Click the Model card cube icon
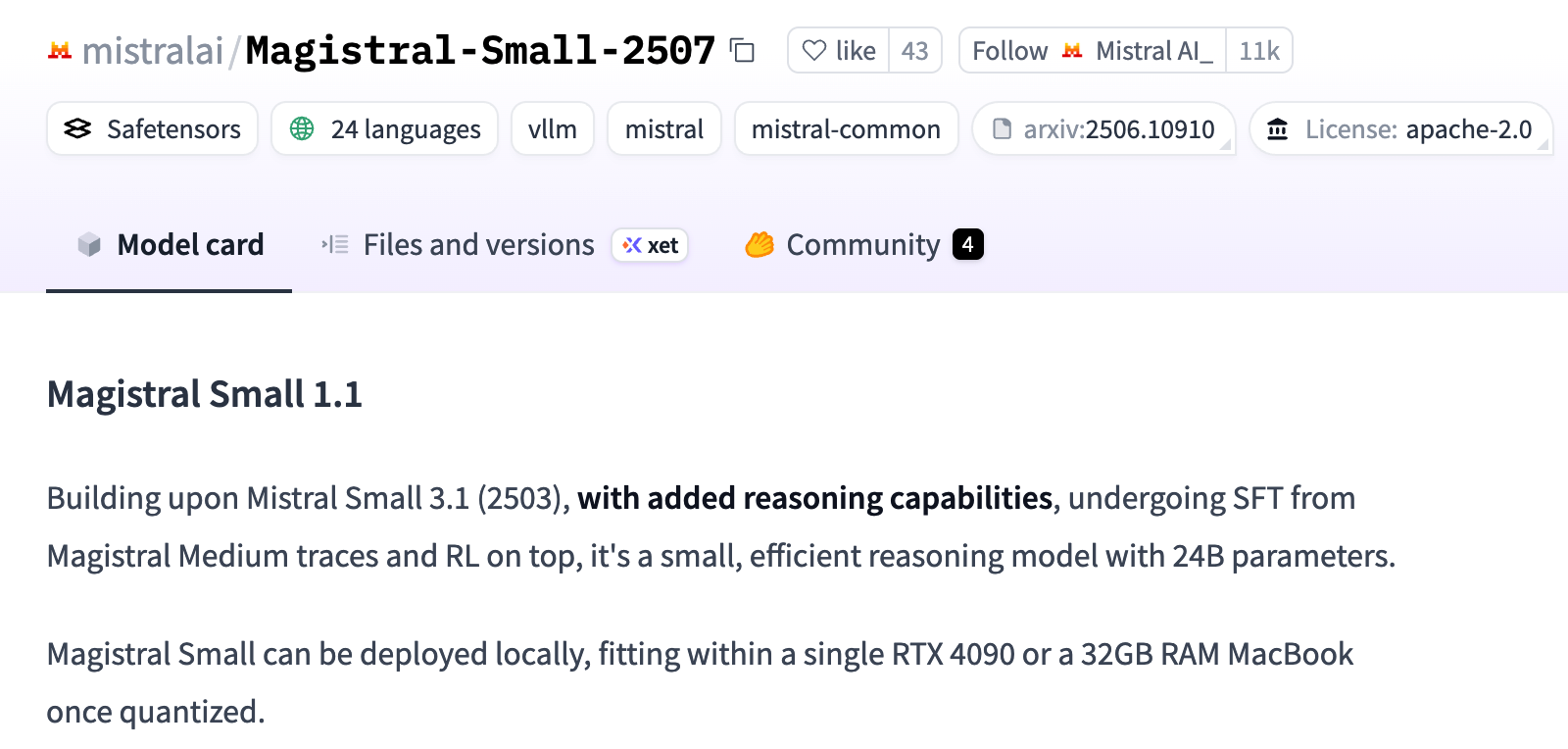 pyautogui.click(x=89, y=244)
